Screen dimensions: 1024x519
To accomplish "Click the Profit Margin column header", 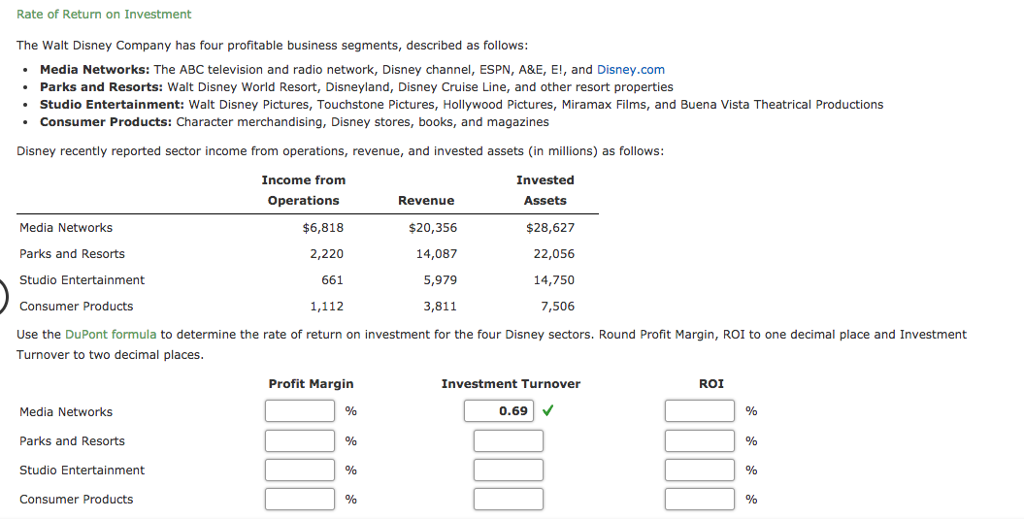I will point(311,384).
